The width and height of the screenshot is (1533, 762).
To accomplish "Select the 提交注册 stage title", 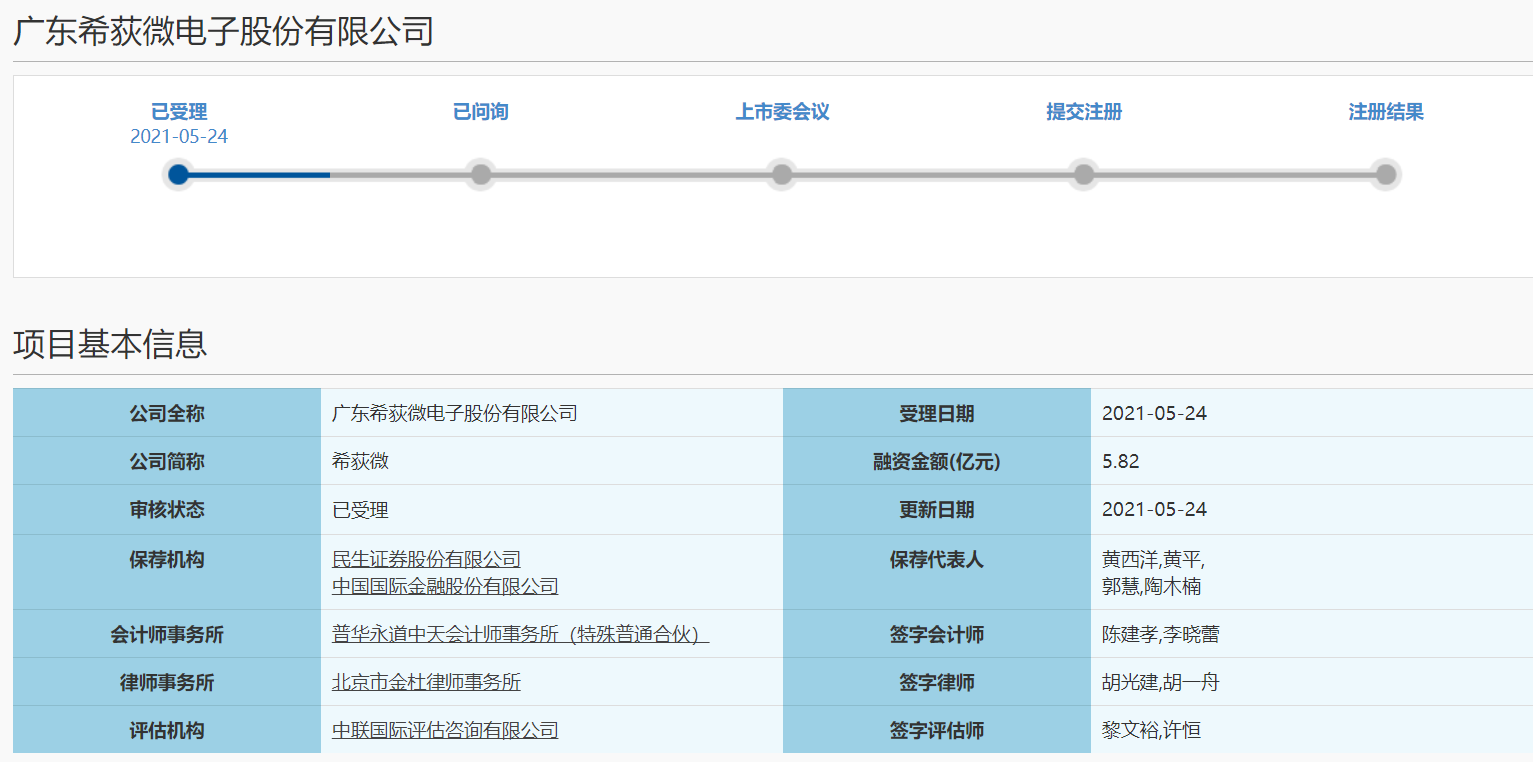I will pyautogui.click(x=1083, y=112).
